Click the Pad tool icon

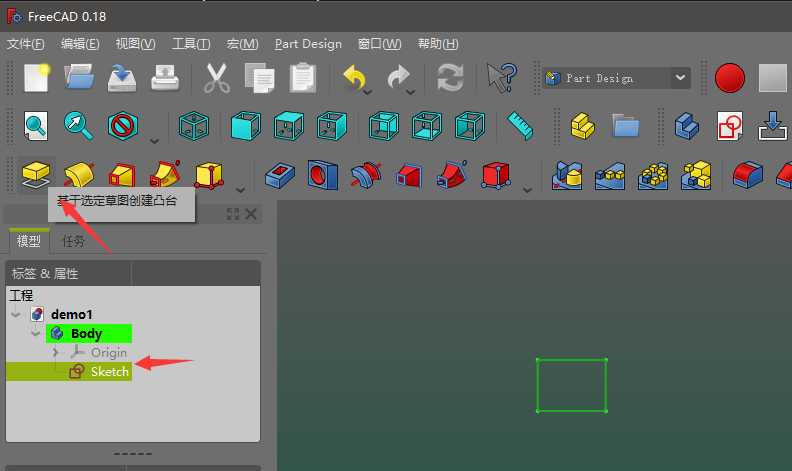(36, 175)
